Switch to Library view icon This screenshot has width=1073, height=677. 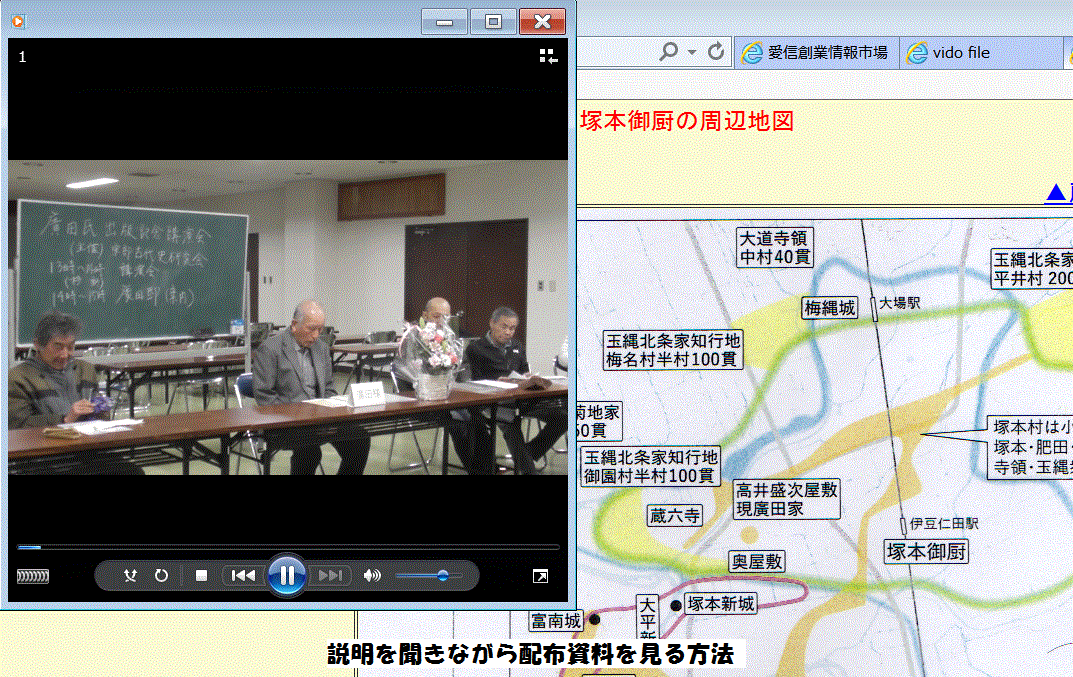(x=548, y=56)
